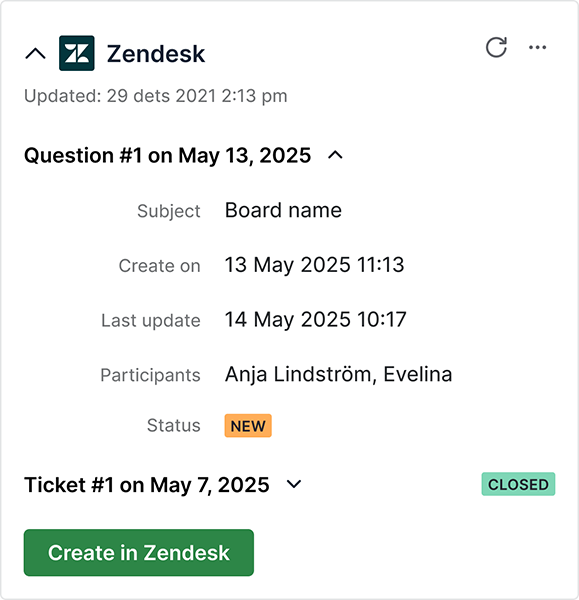This screenshot has width=579, height=600.
Task: Open the three-dot more options menu
Action: pos(537,47)
